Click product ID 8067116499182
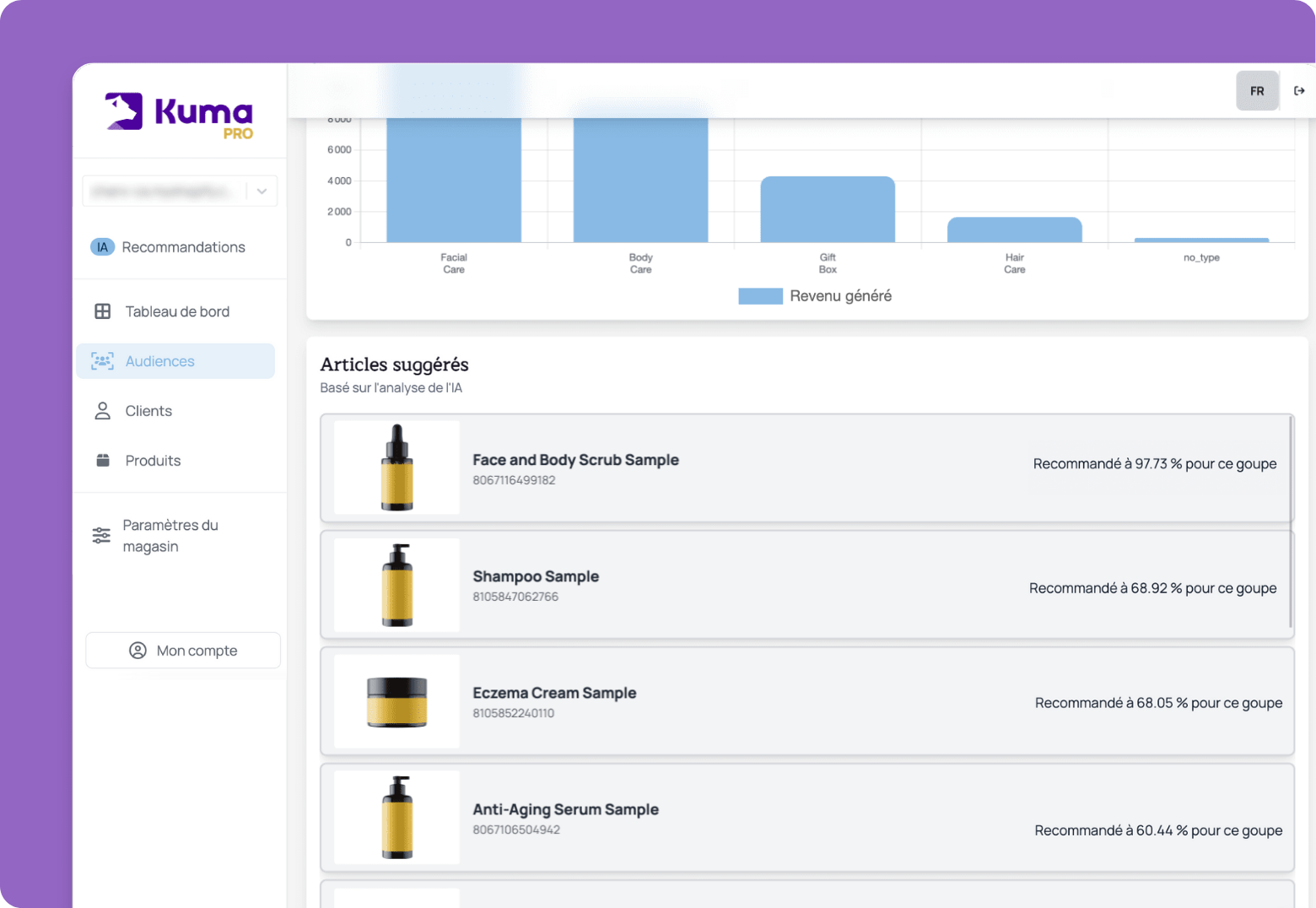Image resolution: width=1316 pixels, height=908 pixels. [514, 480]
